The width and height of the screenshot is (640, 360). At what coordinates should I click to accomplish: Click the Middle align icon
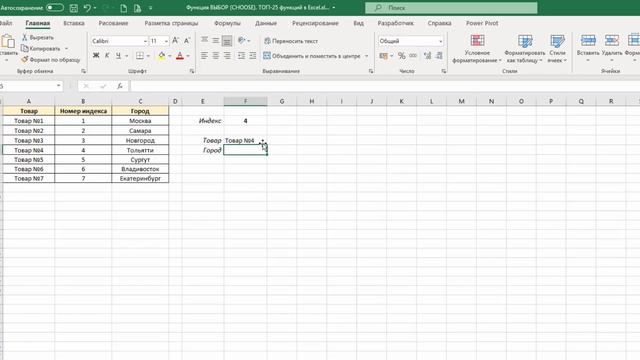(216, 40)
